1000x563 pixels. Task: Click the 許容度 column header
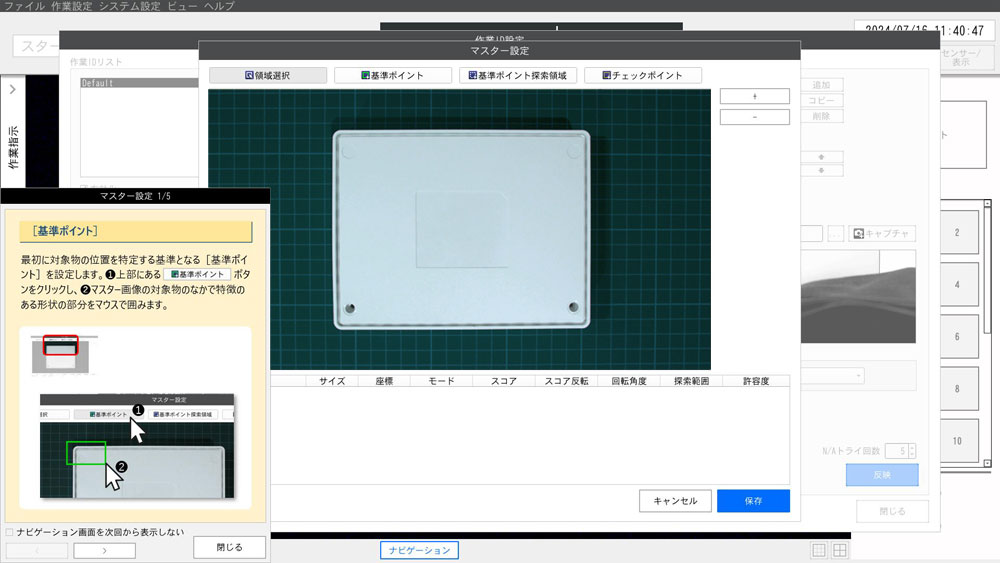(756, 381)
